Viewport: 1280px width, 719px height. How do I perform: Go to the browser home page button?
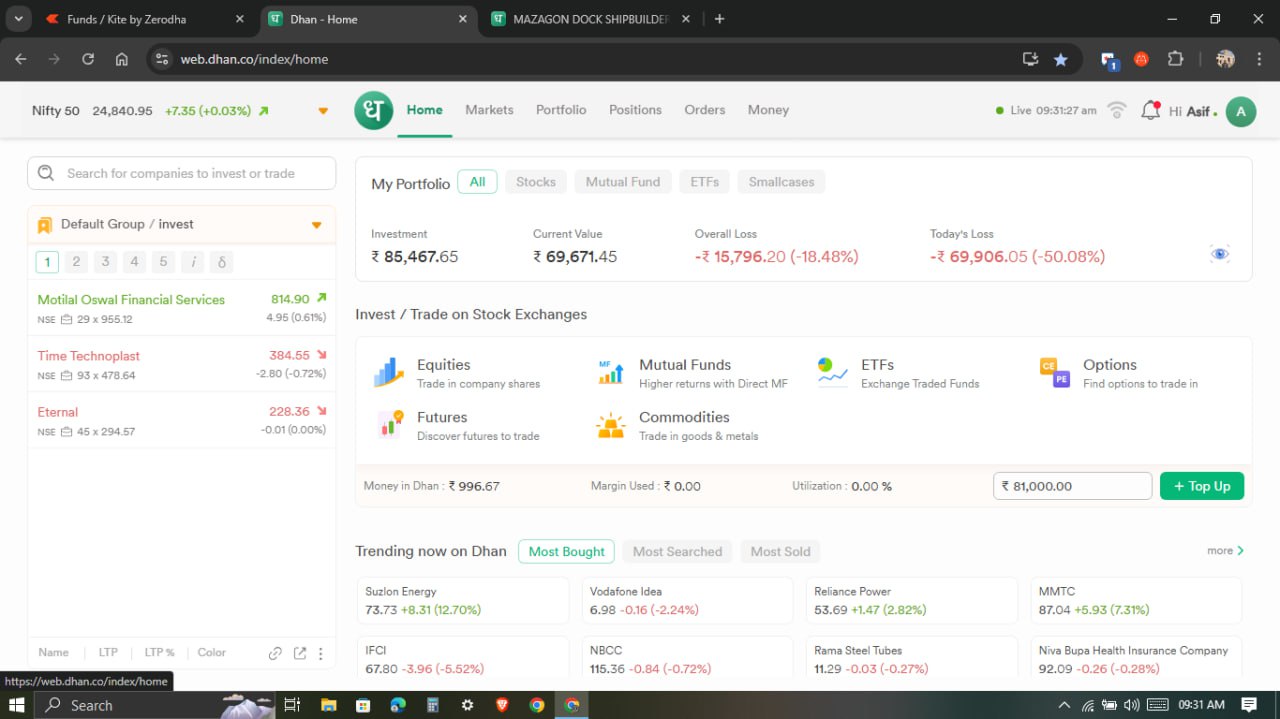point(122,59)
